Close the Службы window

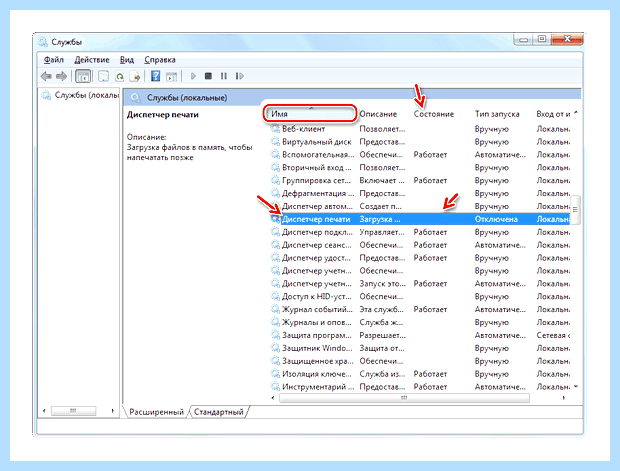(x=567, y=39)
